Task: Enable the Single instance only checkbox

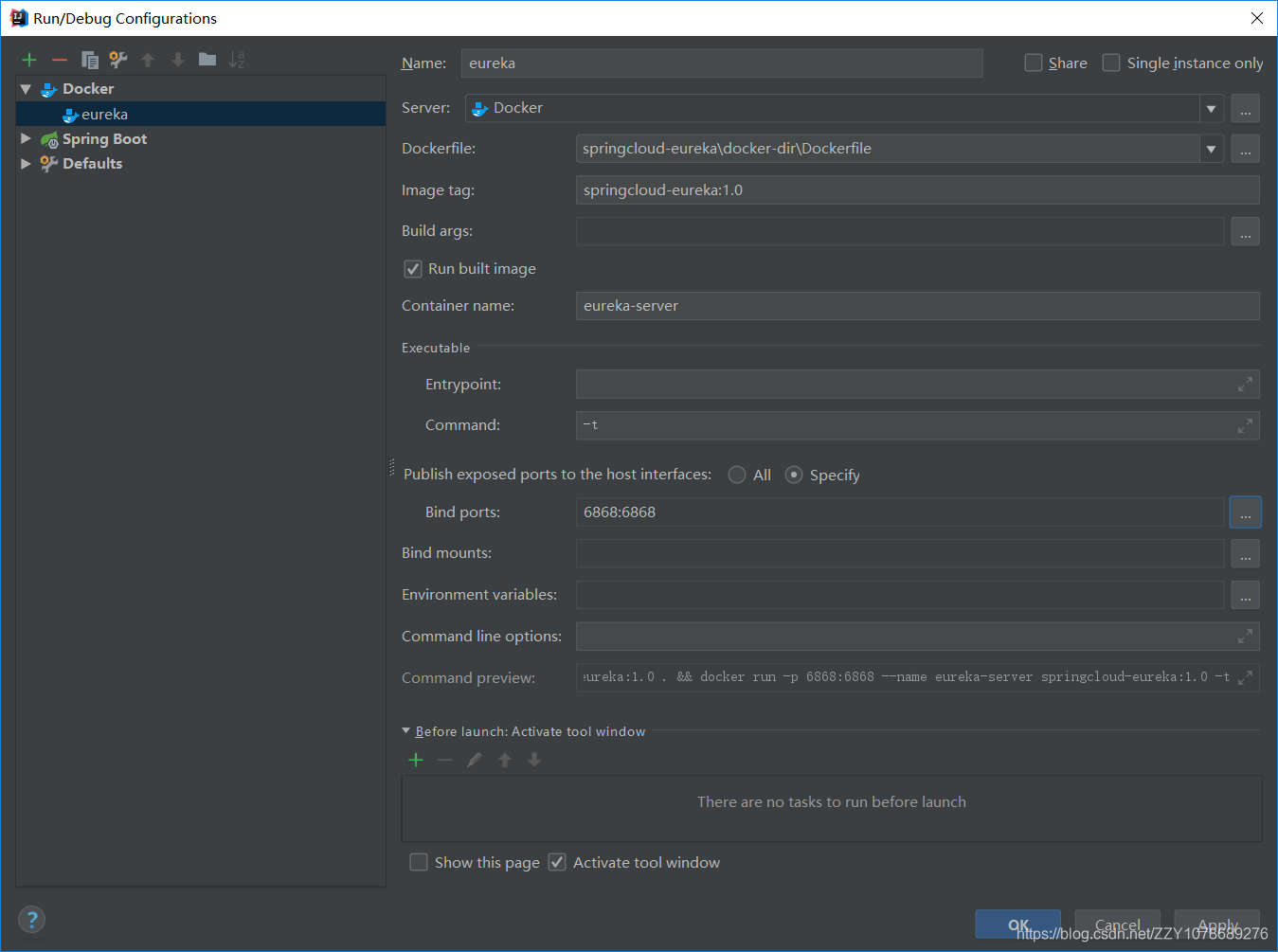Action: (1111, 63)
